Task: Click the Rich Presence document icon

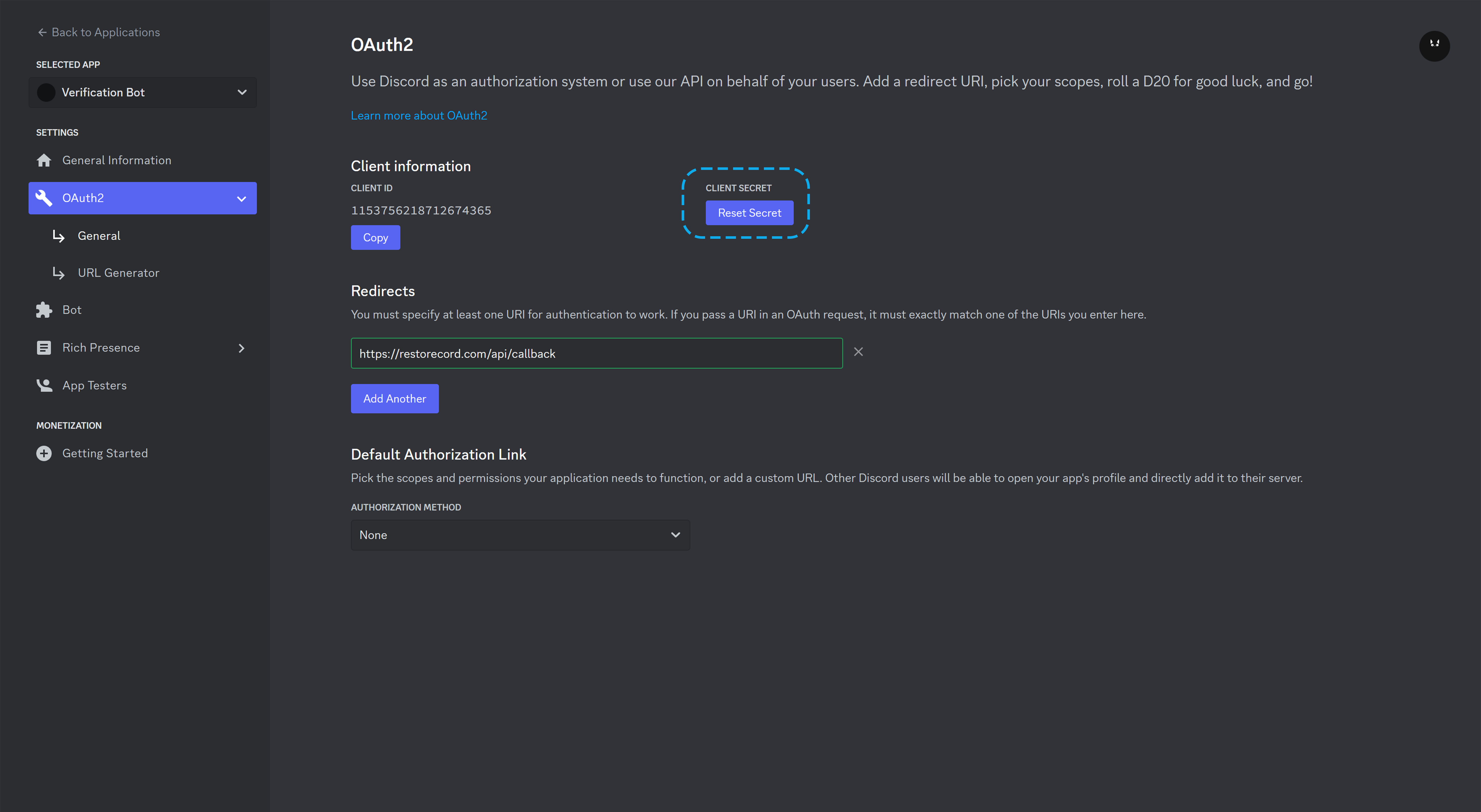Action: [x=44, y=348]
